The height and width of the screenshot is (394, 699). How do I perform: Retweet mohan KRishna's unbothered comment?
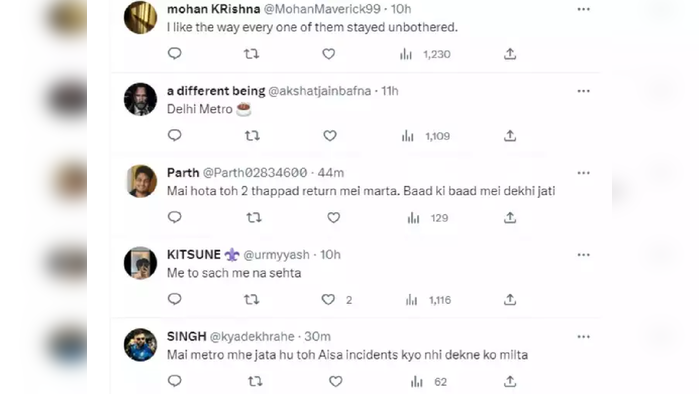point(251,54)
